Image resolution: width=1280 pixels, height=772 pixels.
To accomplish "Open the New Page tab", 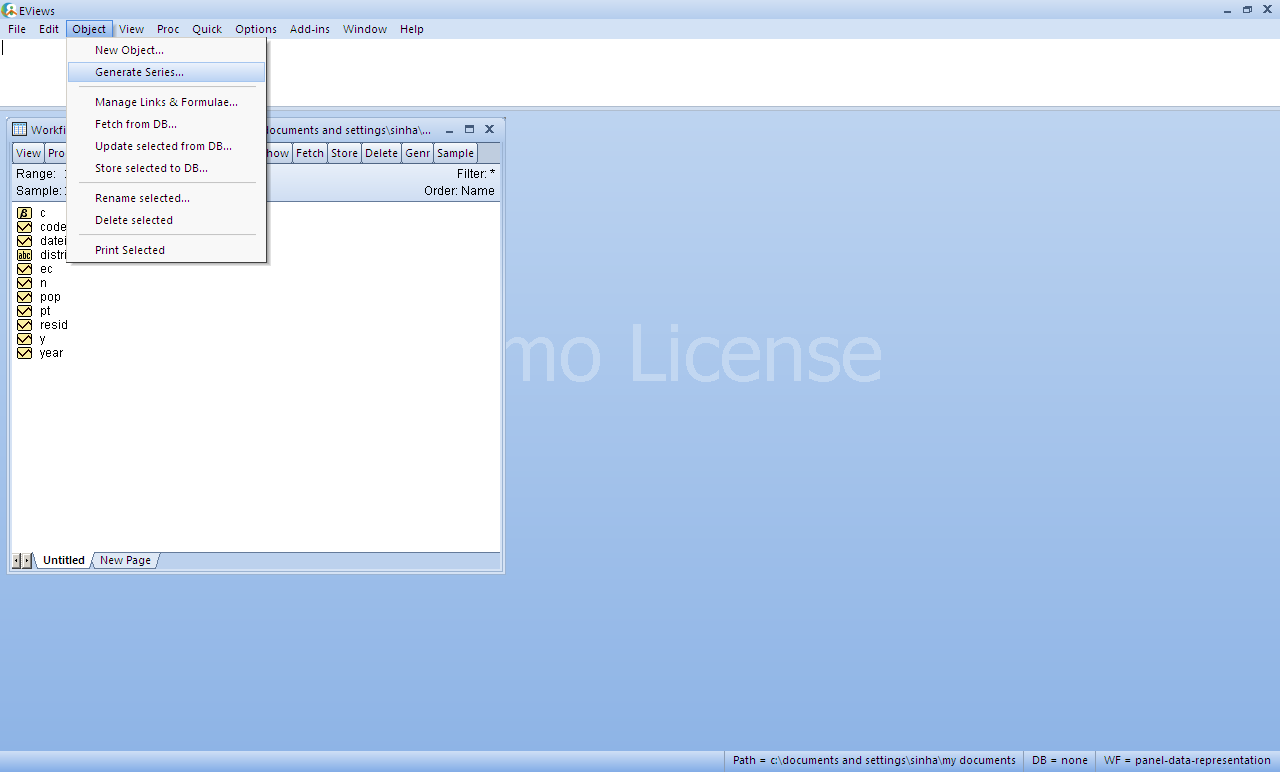I will [126, 560].
